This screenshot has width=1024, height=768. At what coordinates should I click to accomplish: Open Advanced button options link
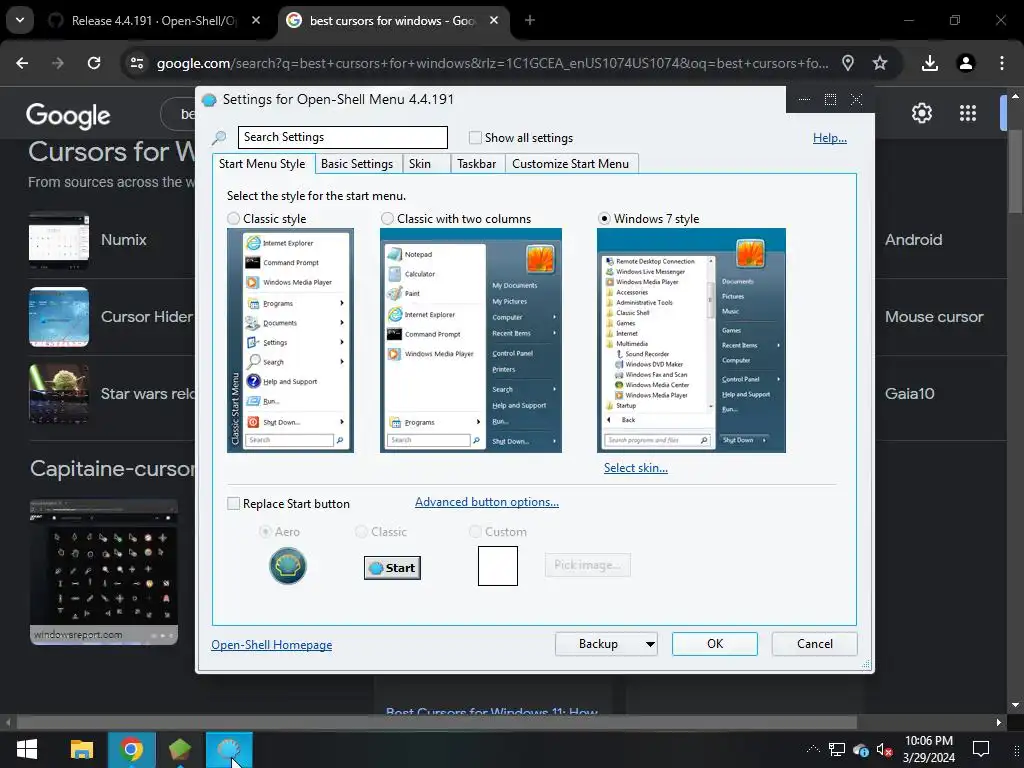click(x=487, y=502)
